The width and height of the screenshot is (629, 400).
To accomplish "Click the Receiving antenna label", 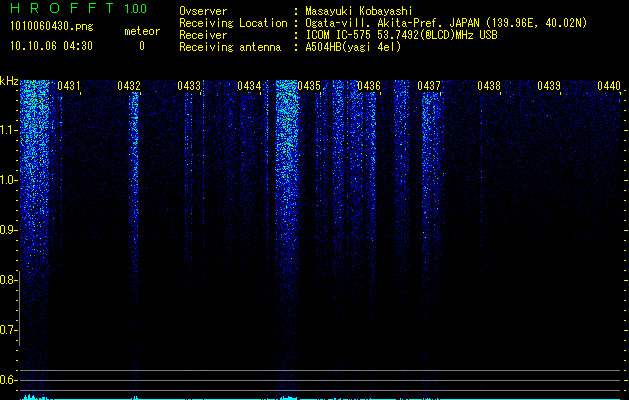I will 230,47.
